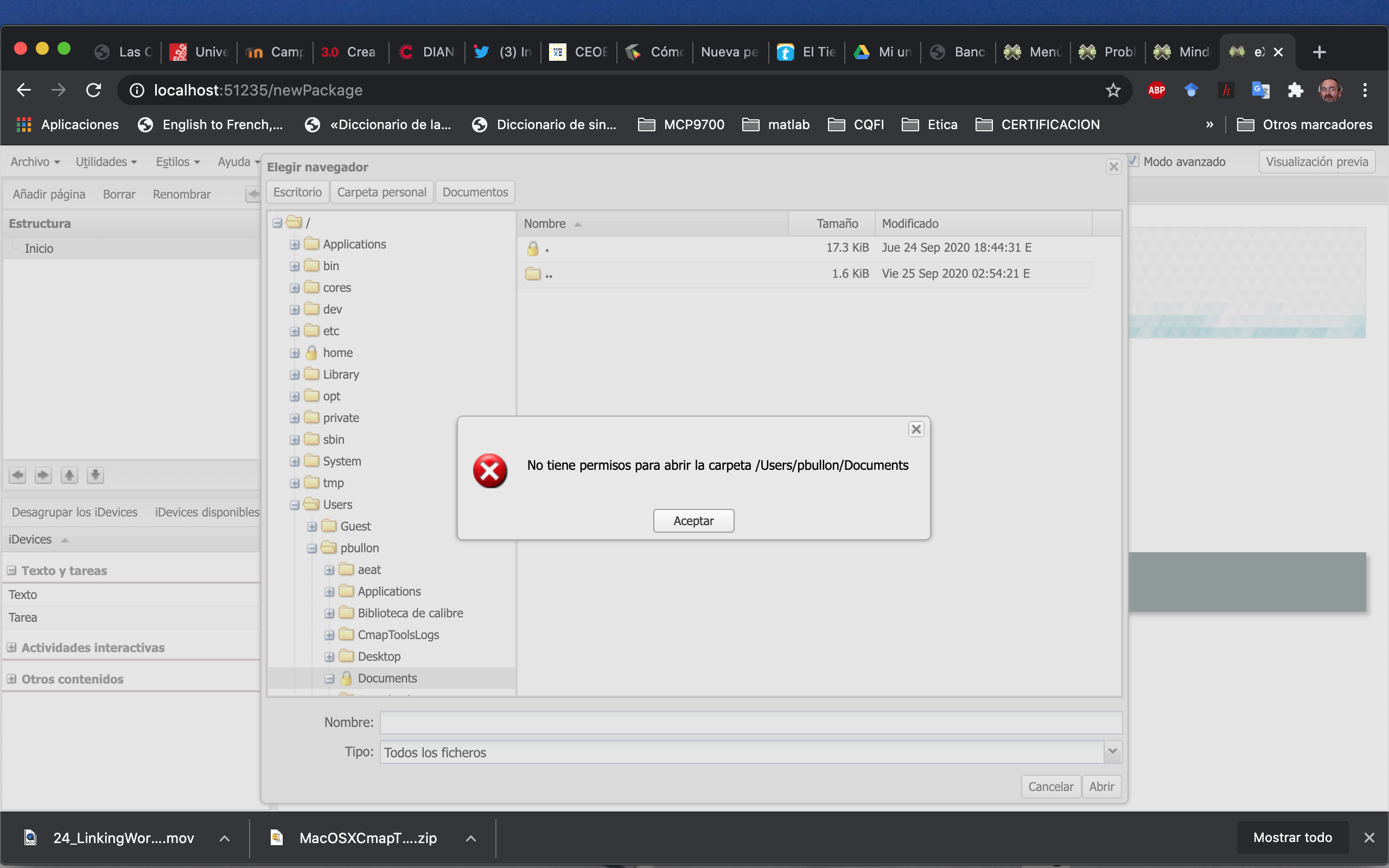The image size is (1389, 868).
Task: Open the Google Translate extension icon
Action: (x=1260, y=90)
